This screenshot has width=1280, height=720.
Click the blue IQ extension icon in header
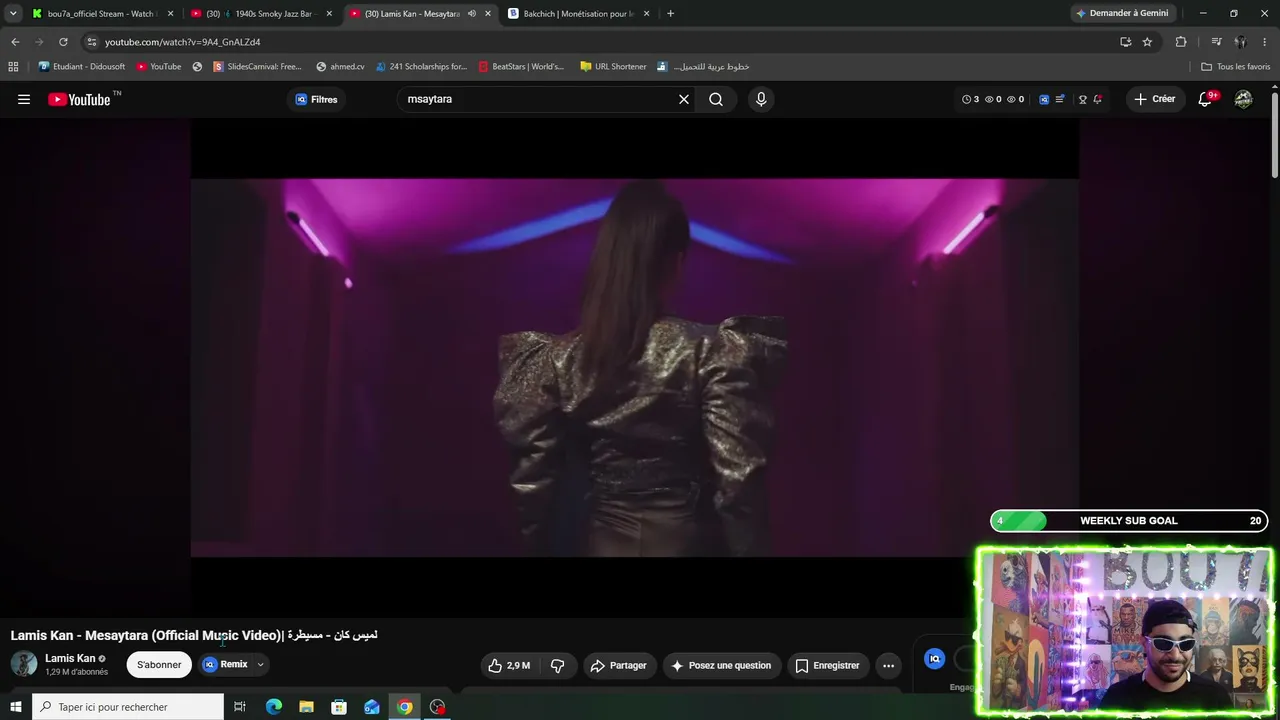tap(1044, 99)
